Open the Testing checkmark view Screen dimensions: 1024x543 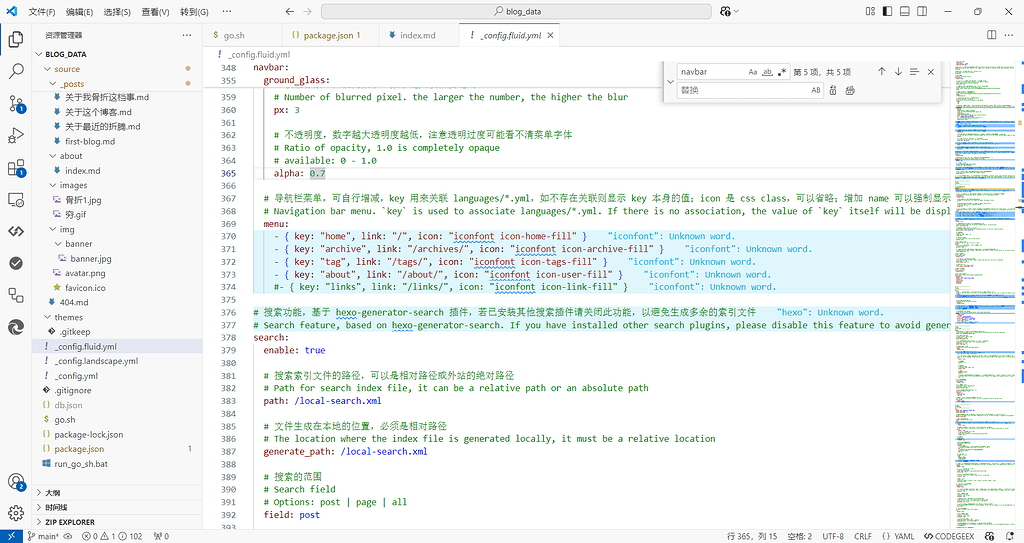[x=16, y=263]
